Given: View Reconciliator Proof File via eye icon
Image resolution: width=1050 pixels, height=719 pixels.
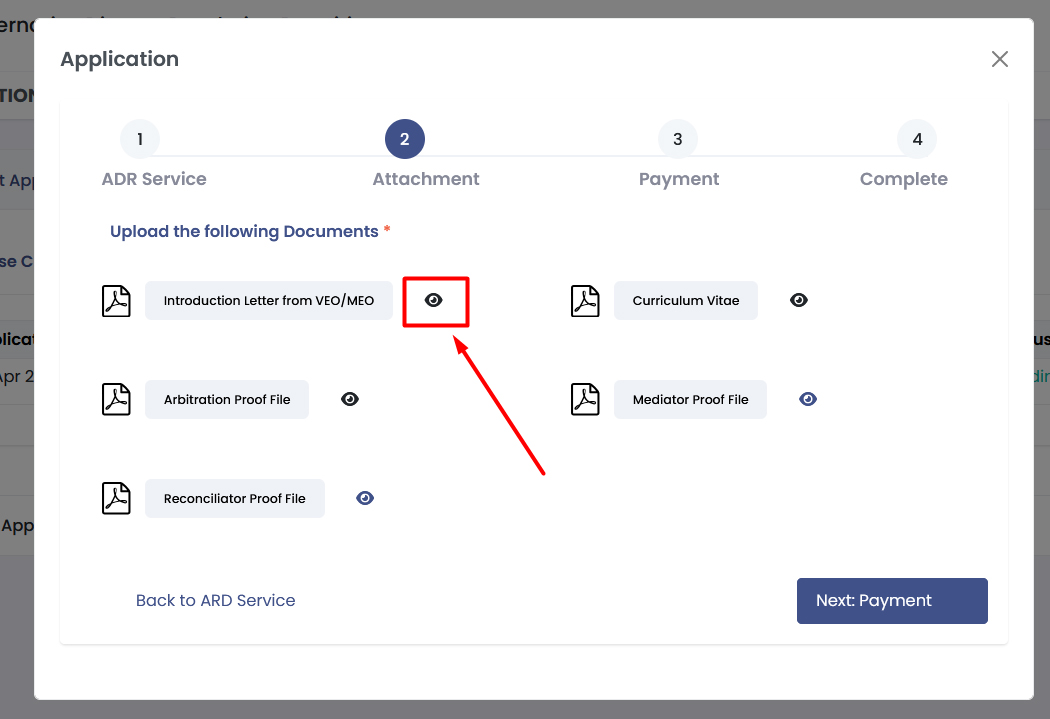Looking at the screenshot, I should click(365, 498).
